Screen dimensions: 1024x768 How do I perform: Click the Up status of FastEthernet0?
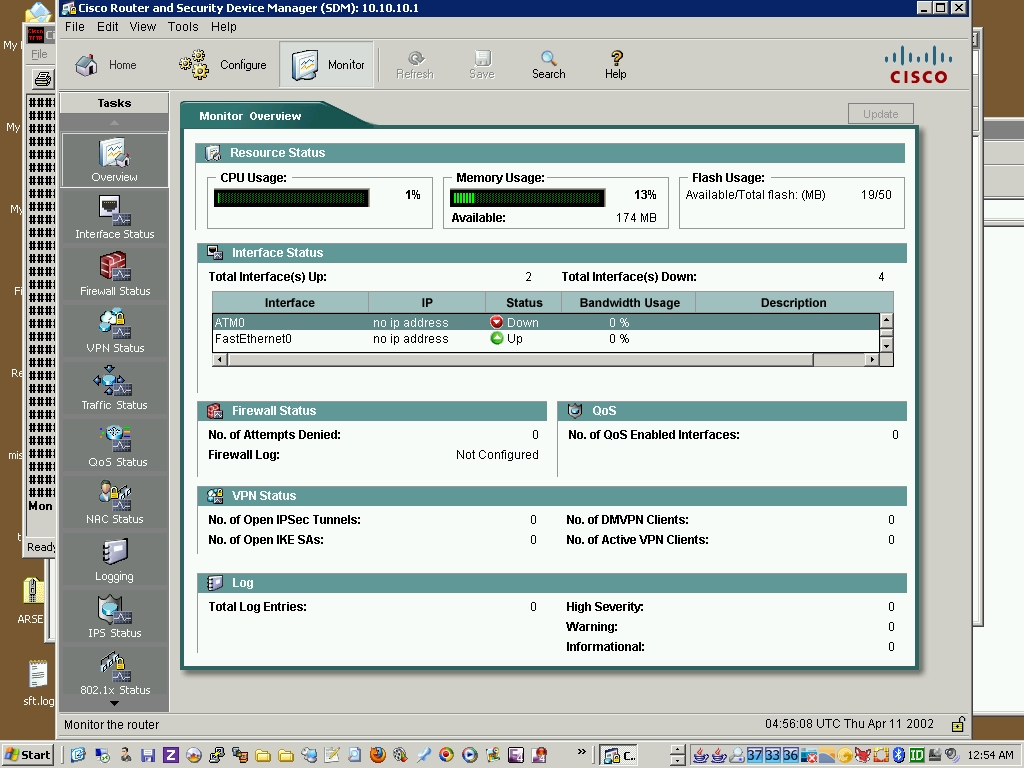click(x=507, y=339)
